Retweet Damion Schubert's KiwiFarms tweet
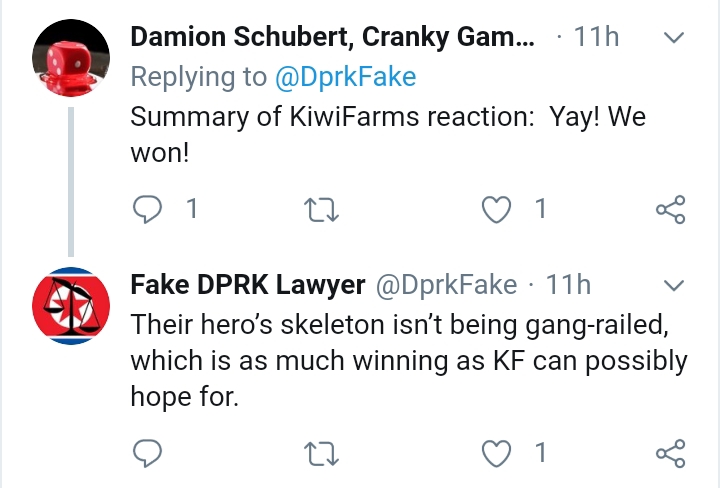This screenshot has width=720, height=488. click(321, 210)
